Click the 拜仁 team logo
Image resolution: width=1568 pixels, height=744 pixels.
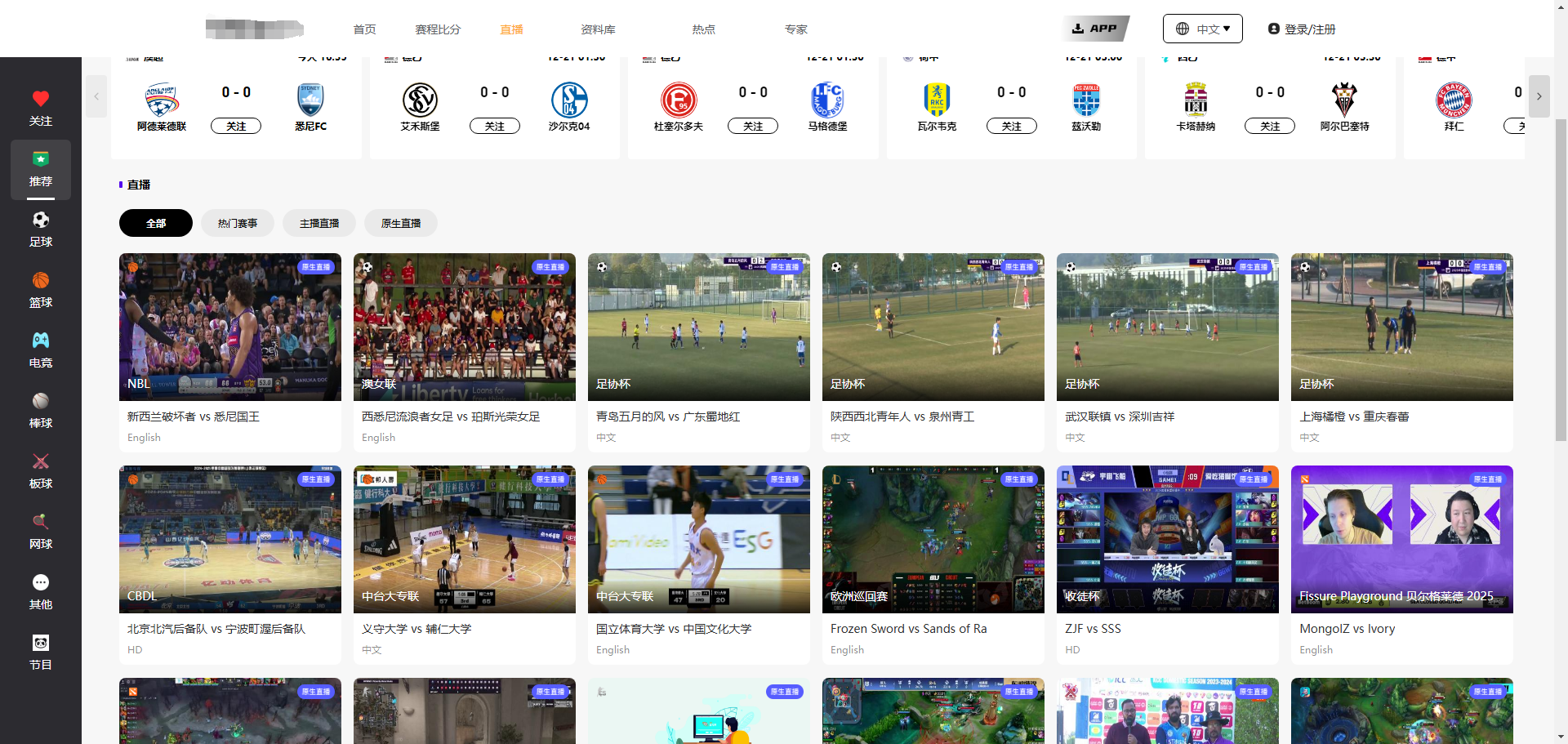(x=1454, y=100)
